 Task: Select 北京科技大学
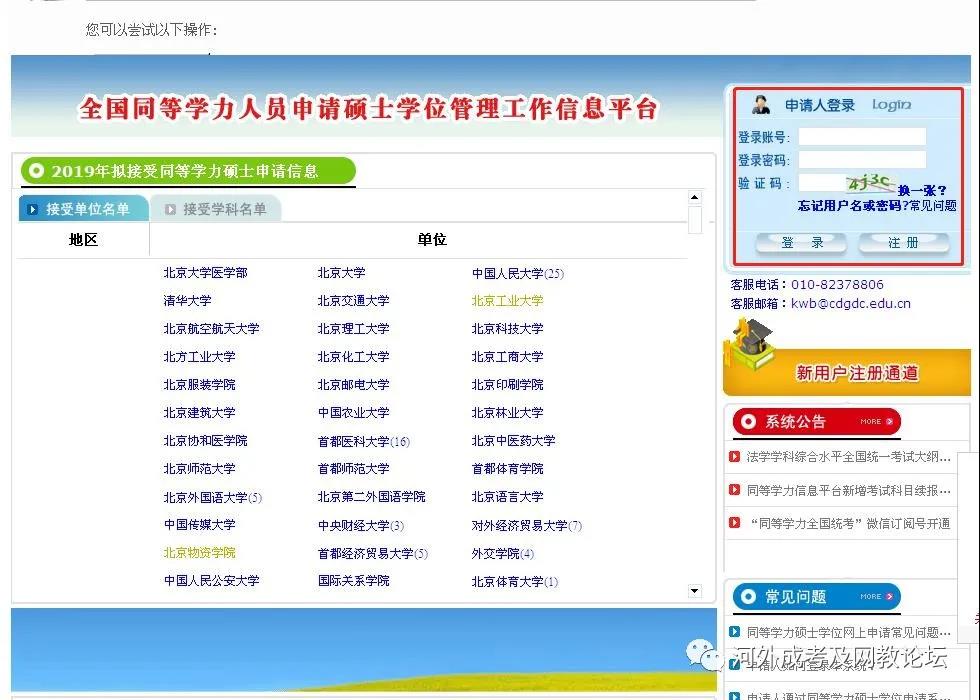click(507, 329)
